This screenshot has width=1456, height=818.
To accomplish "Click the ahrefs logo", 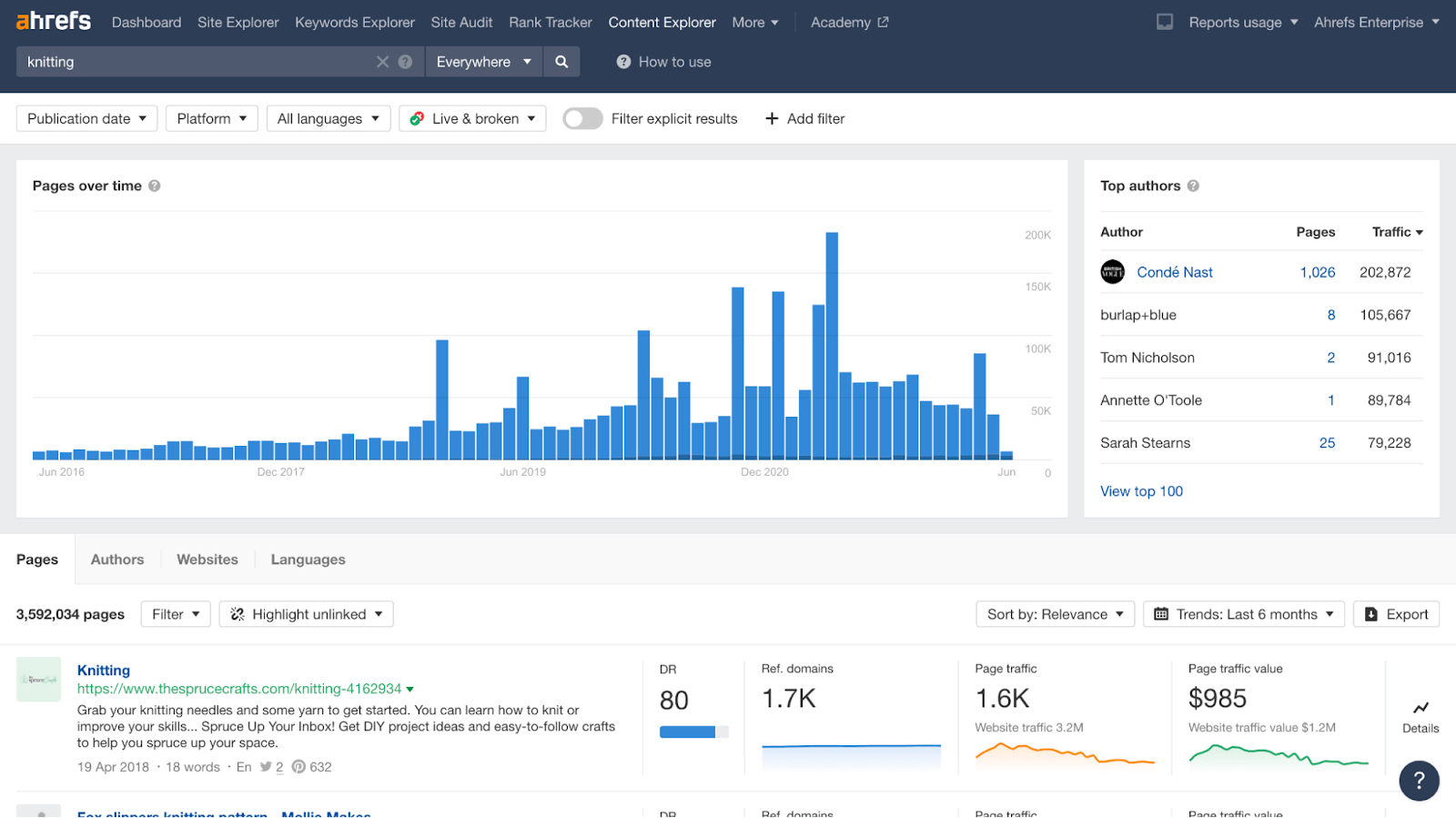I will click(54, 21).
